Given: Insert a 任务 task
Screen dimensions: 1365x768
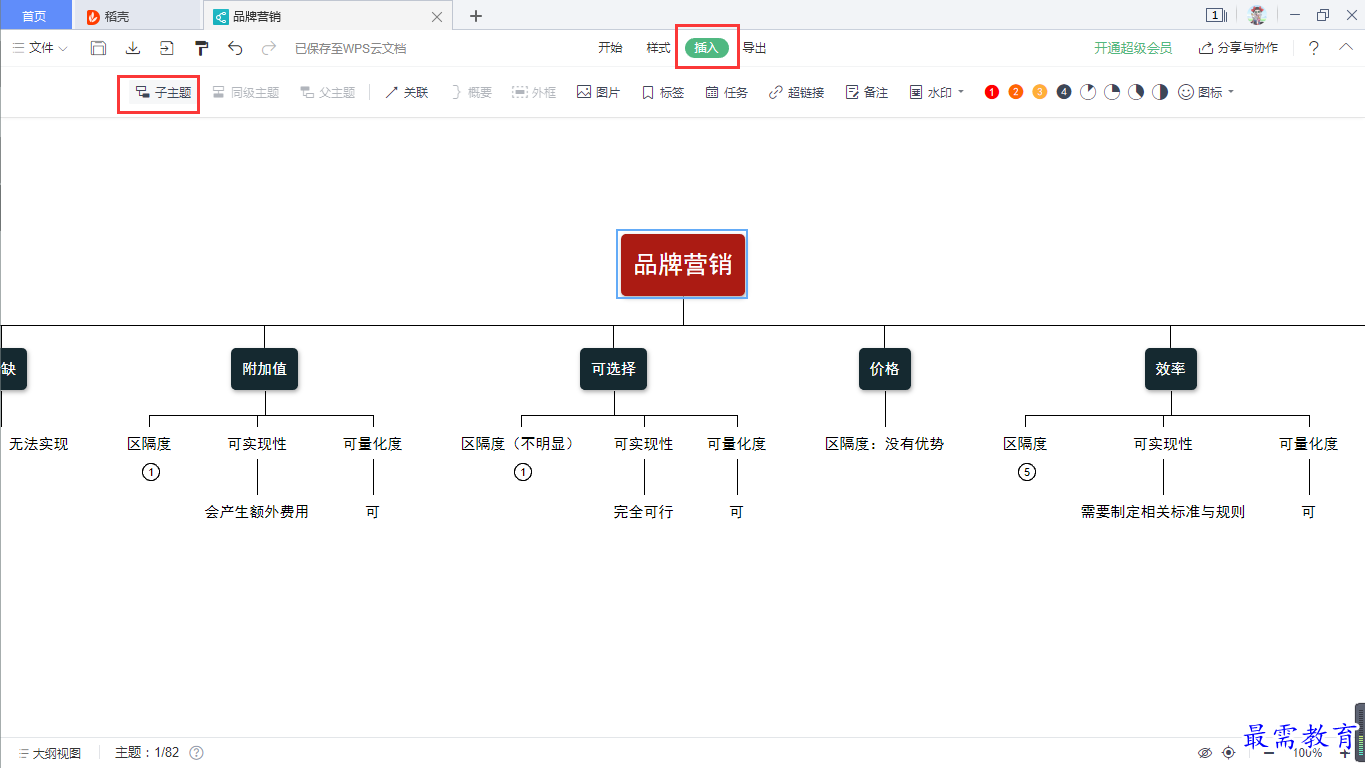Looking at the screenshot, I should (726, 92).
